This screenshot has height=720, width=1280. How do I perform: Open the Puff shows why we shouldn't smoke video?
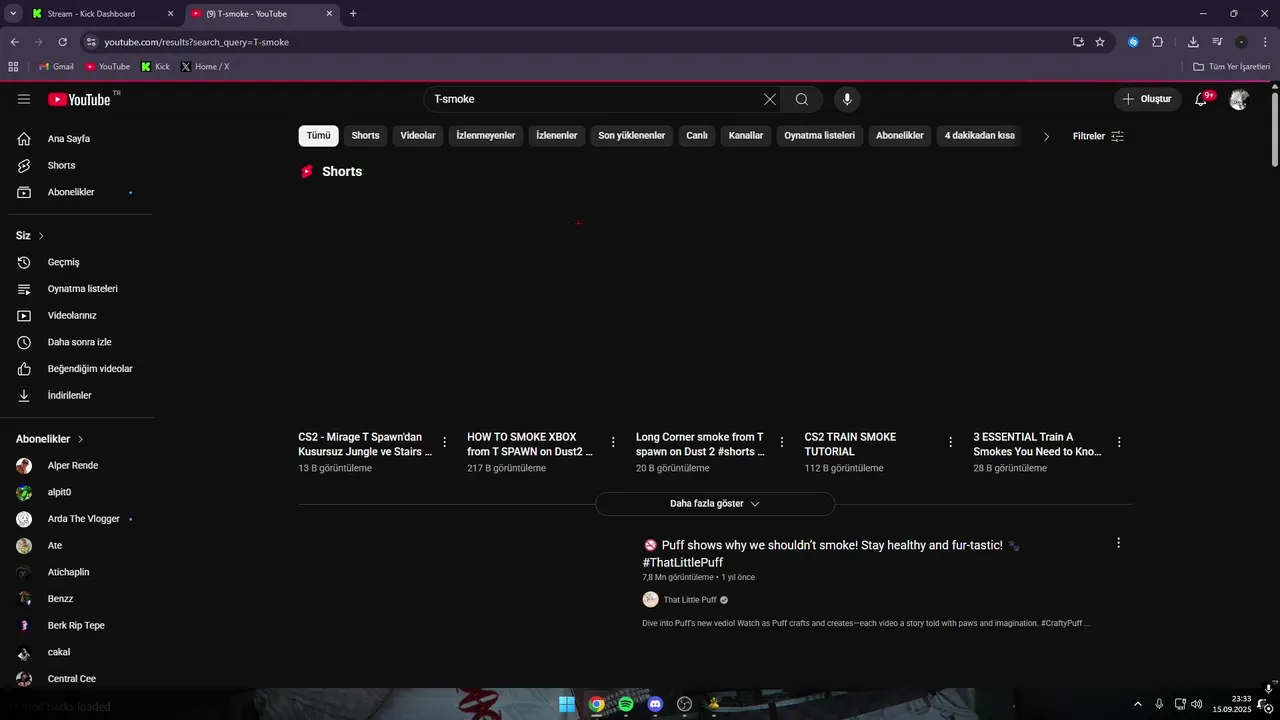point(830,554)
